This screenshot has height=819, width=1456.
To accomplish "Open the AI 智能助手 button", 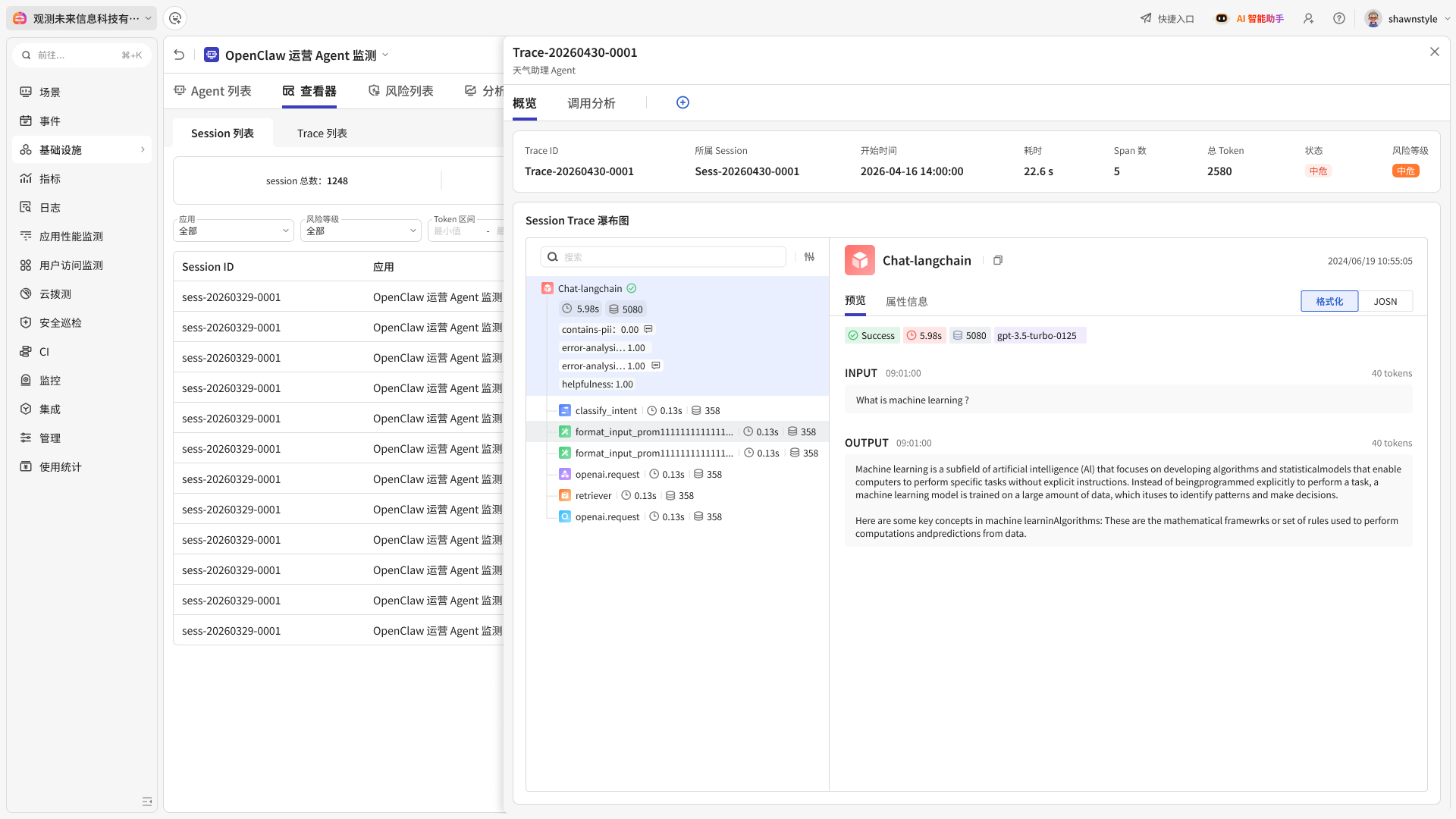I will 1250,18.
